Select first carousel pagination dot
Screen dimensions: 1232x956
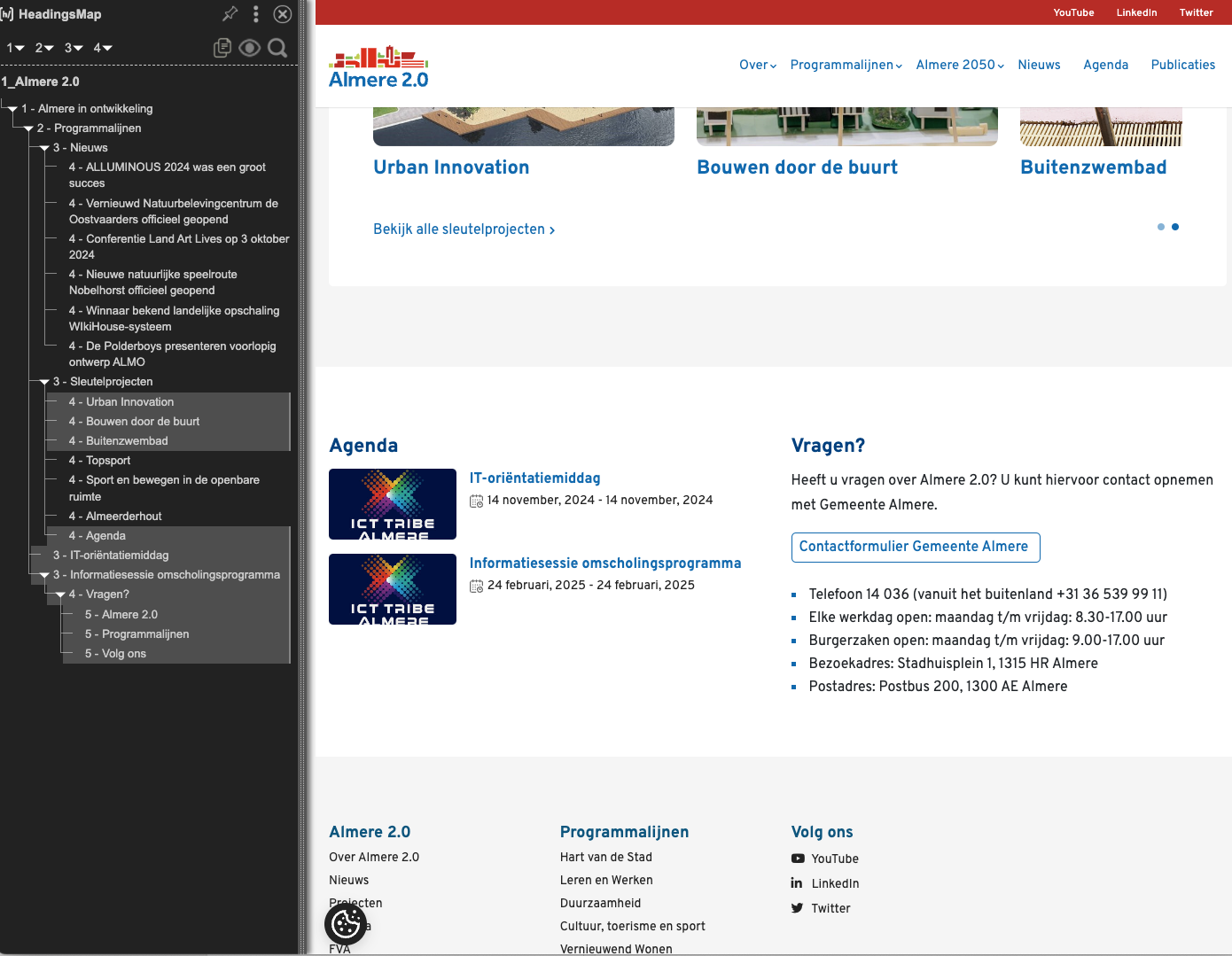1161,227
